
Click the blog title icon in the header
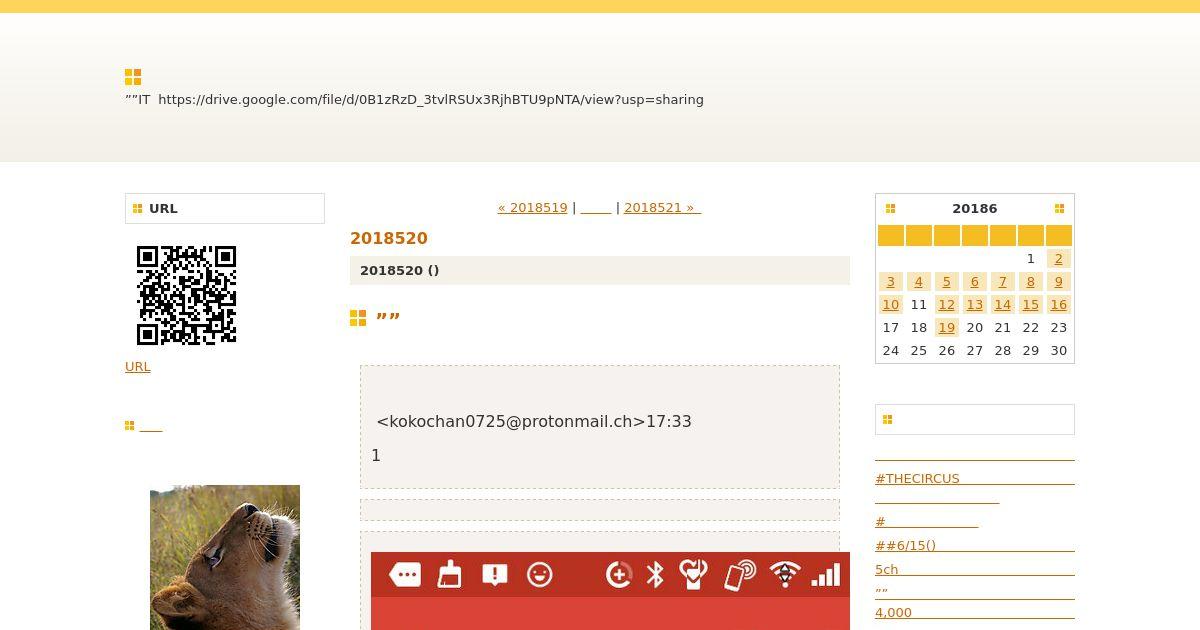click(133, 77)
